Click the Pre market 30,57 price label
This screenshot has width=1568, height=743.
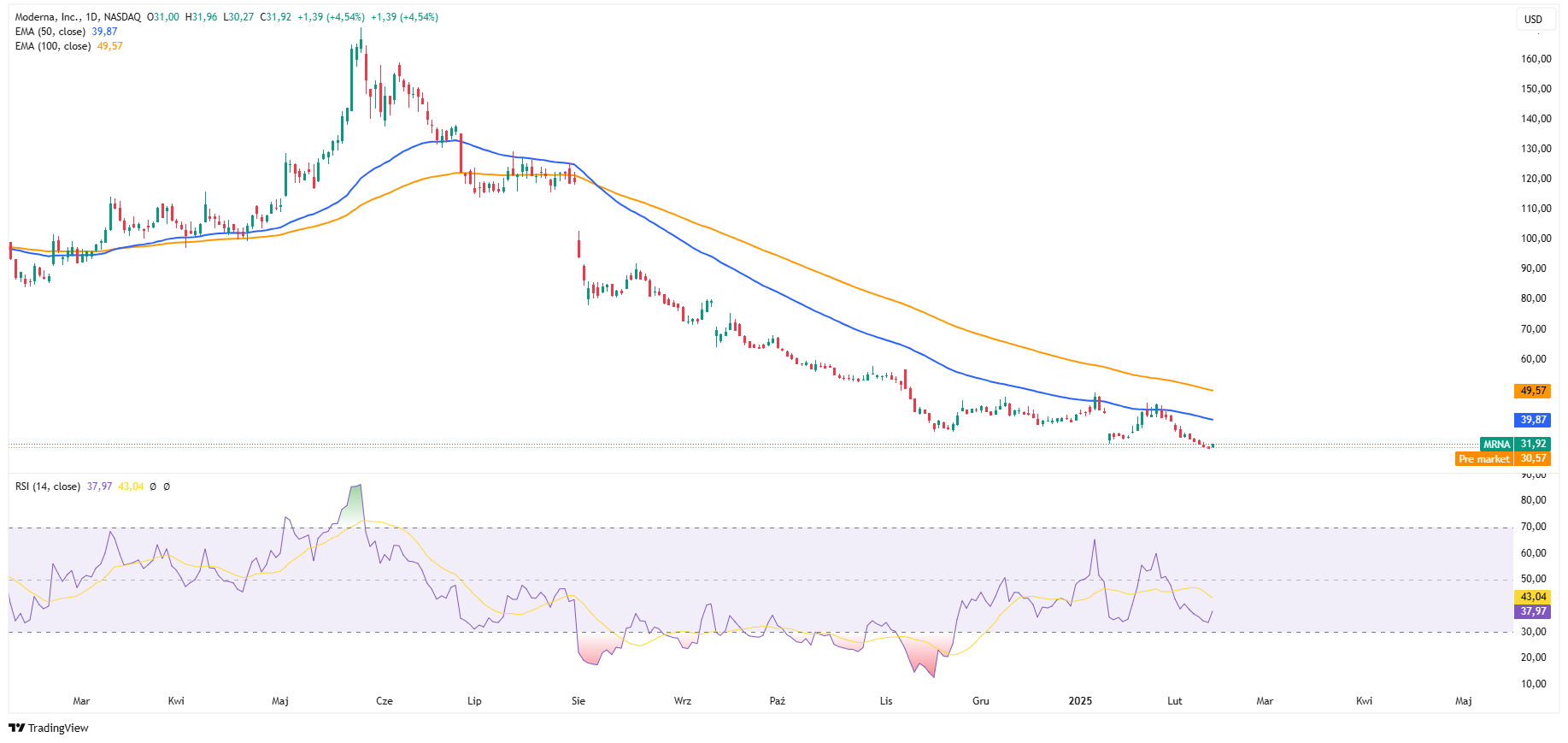click(1503, 458)
